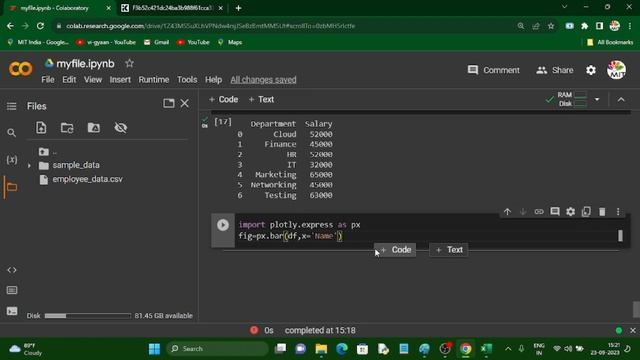Upload a file to session storage
Screen dimensions: 640x360
tap(41, 128)
